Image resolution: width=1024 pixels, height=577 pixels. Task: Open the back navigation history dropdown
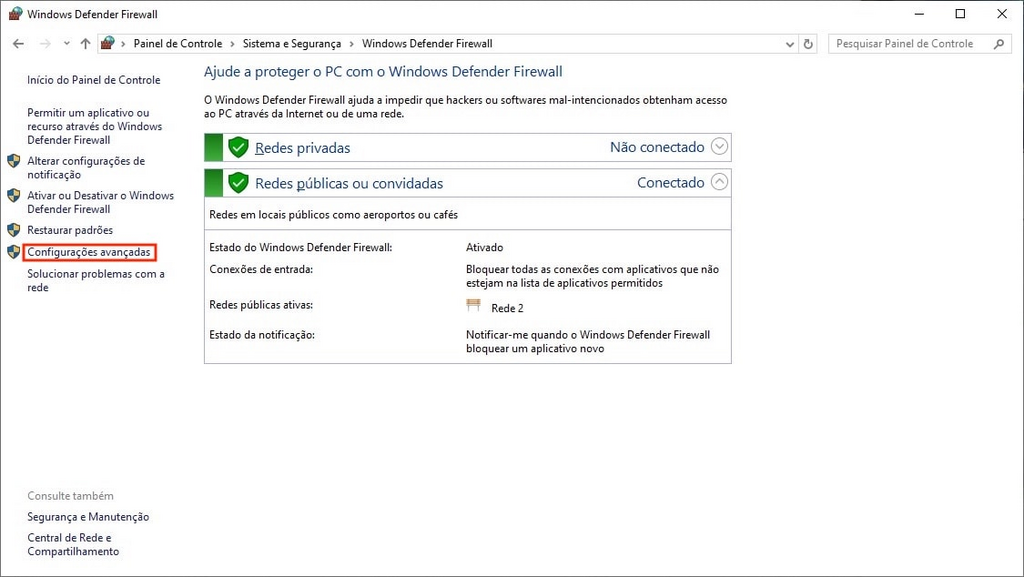click(x=66, y=43)
